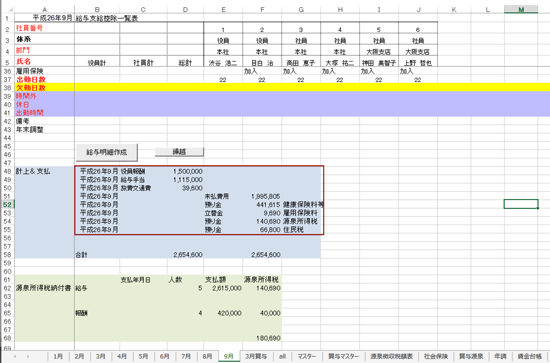
Task: Select the yellow 欠勤日数 row label
Action: point(45,88)
